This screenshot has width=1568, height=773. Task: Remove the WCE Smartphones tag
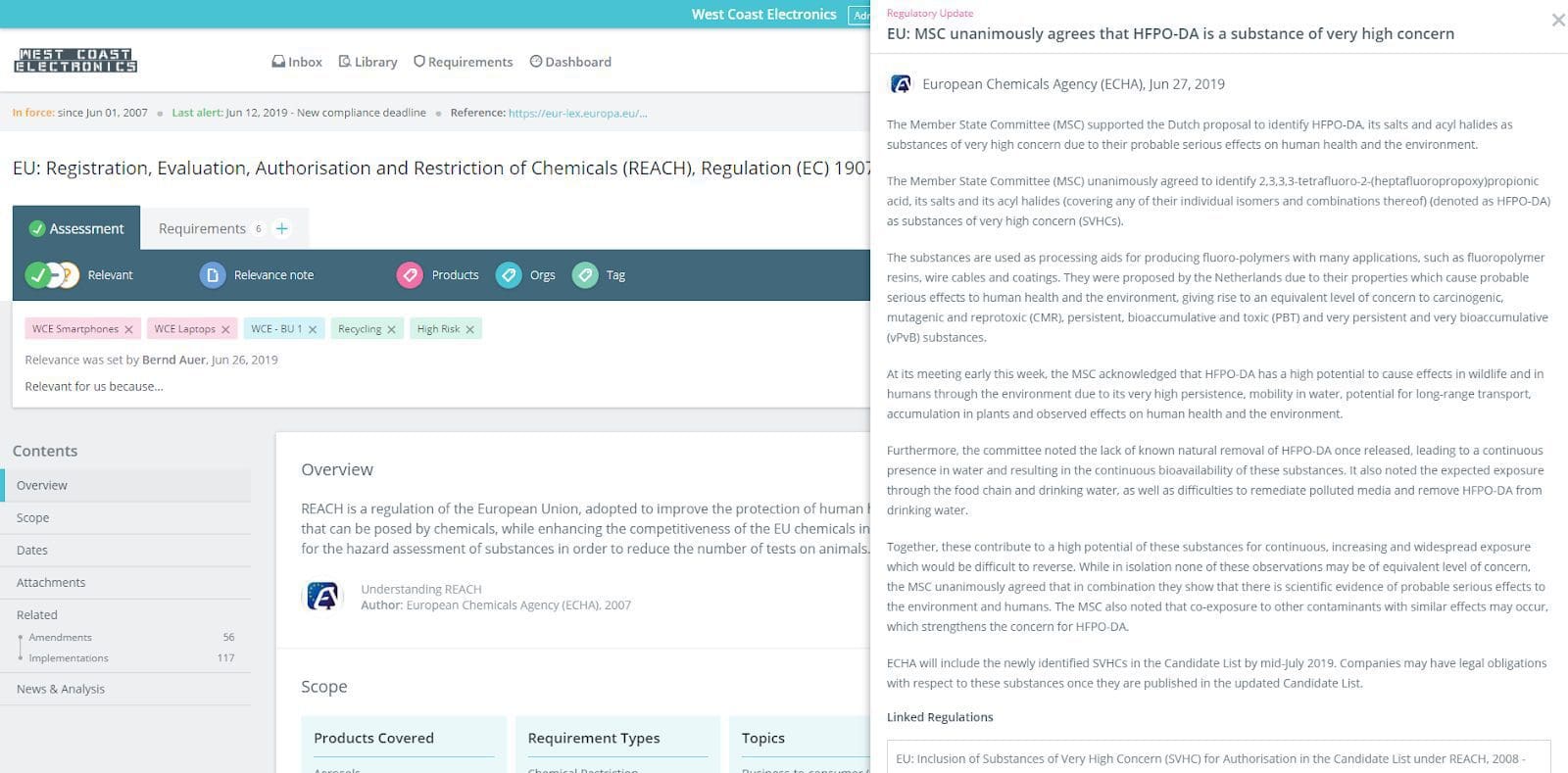coord(128,330)
